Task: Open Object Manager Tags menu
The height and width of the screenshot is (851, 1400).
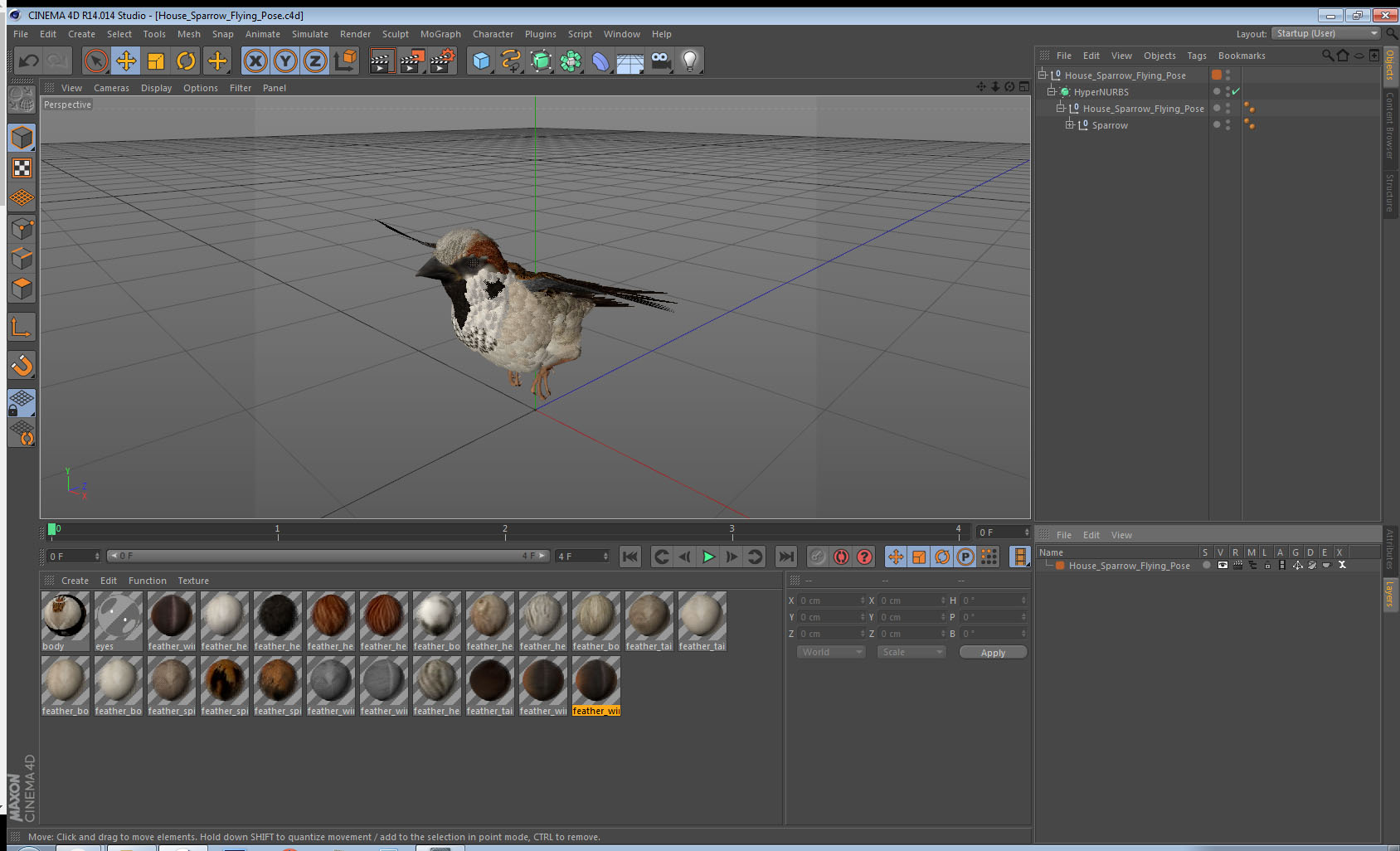Action: (x=1197, y=56)
